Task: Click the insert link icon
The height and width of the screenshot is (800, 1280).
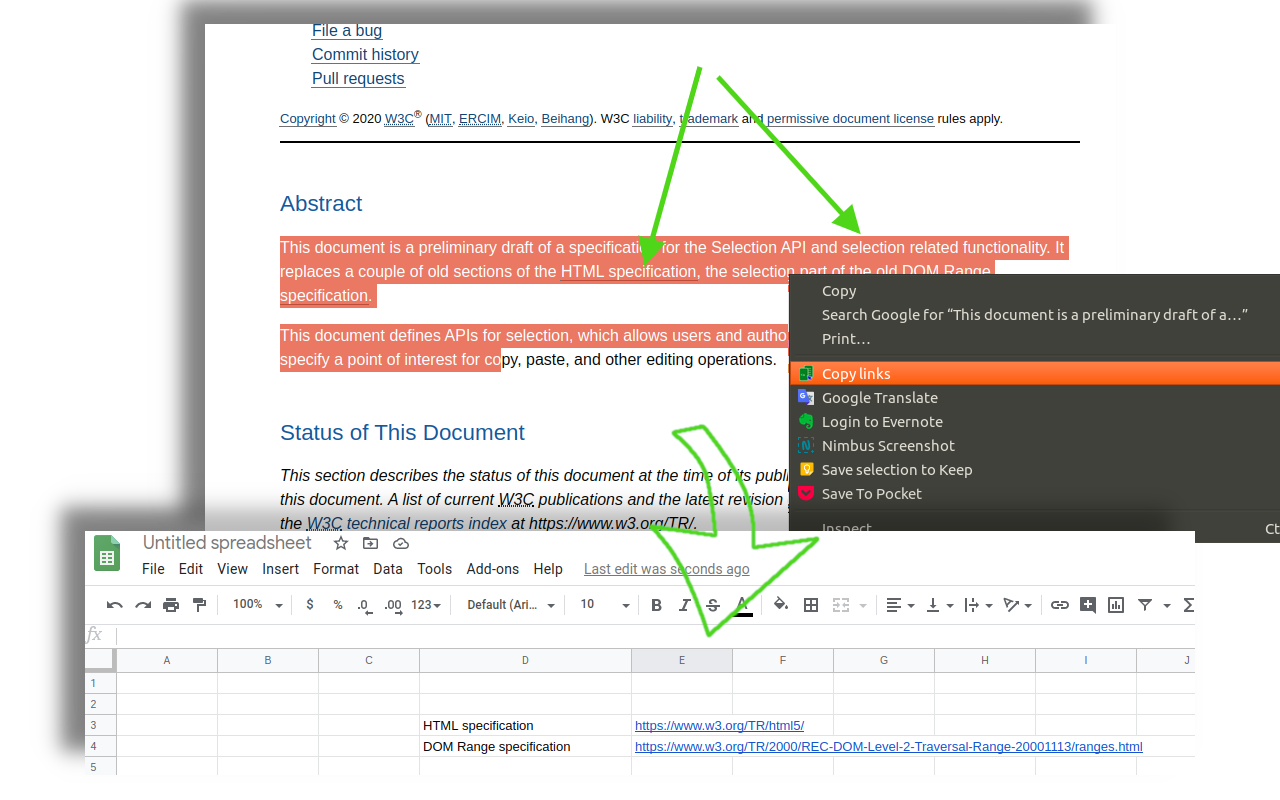Action: coord(1059,605)
